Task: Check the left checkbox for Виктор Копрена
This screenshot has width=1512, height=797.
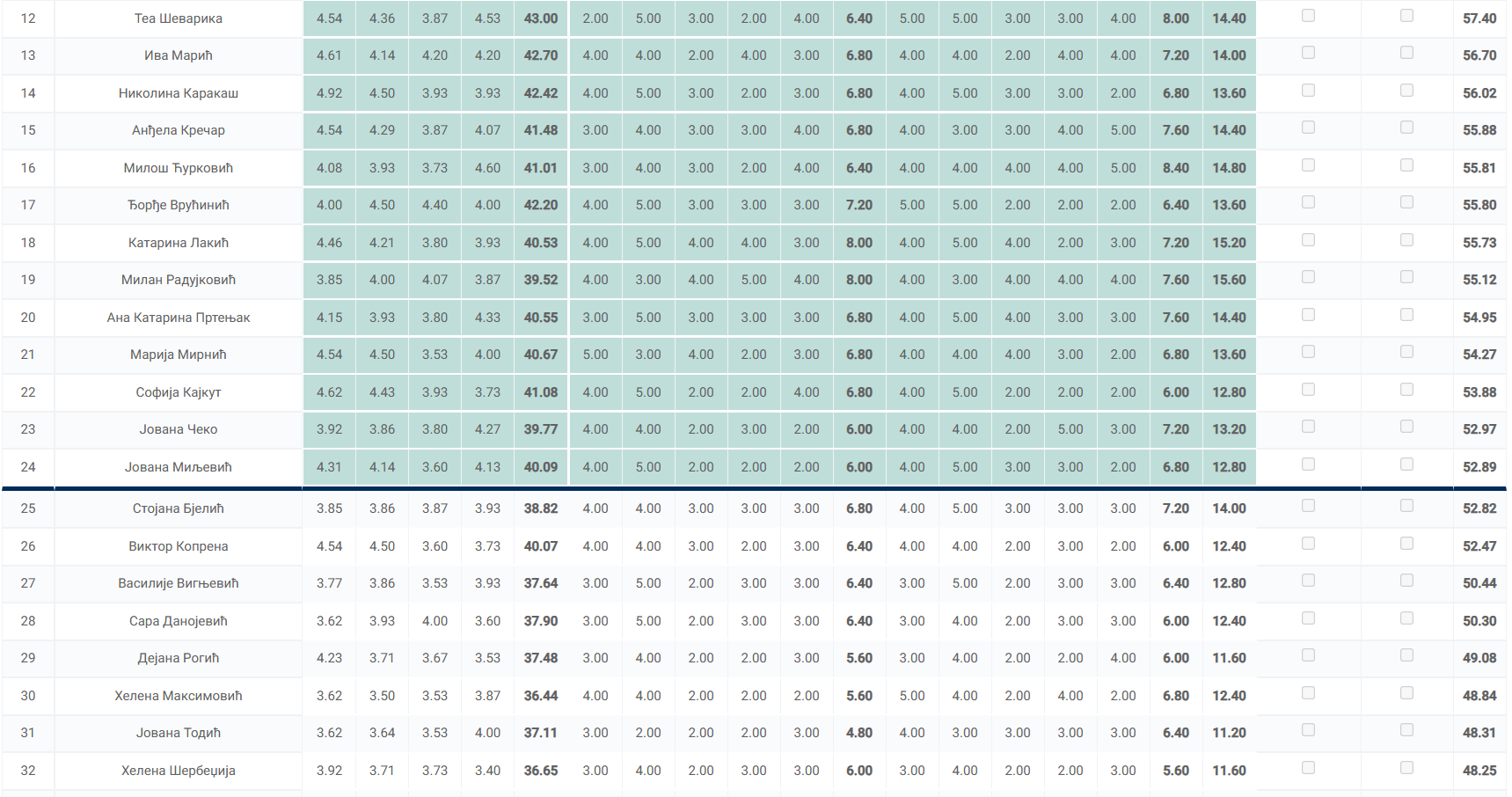Action: (1308, 544)
